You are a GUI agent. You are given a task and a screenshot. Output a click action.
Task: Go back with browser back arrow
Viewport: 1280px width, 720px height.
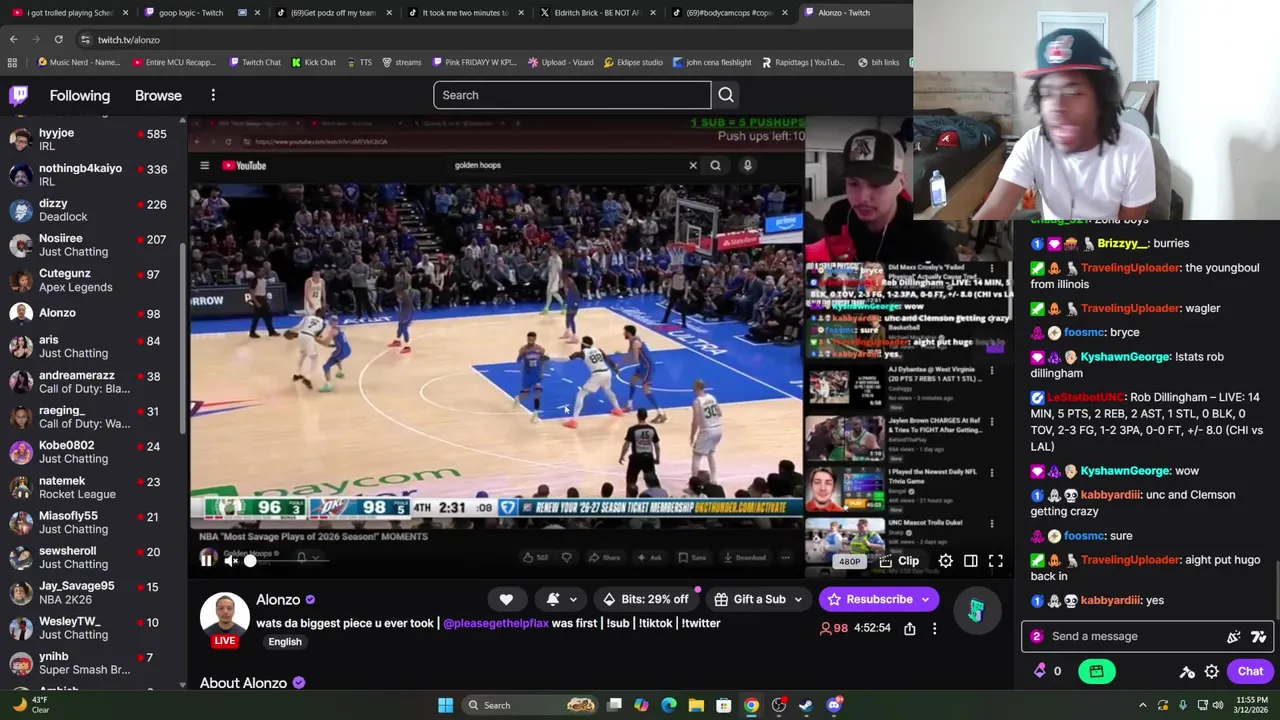pos(13,39)
